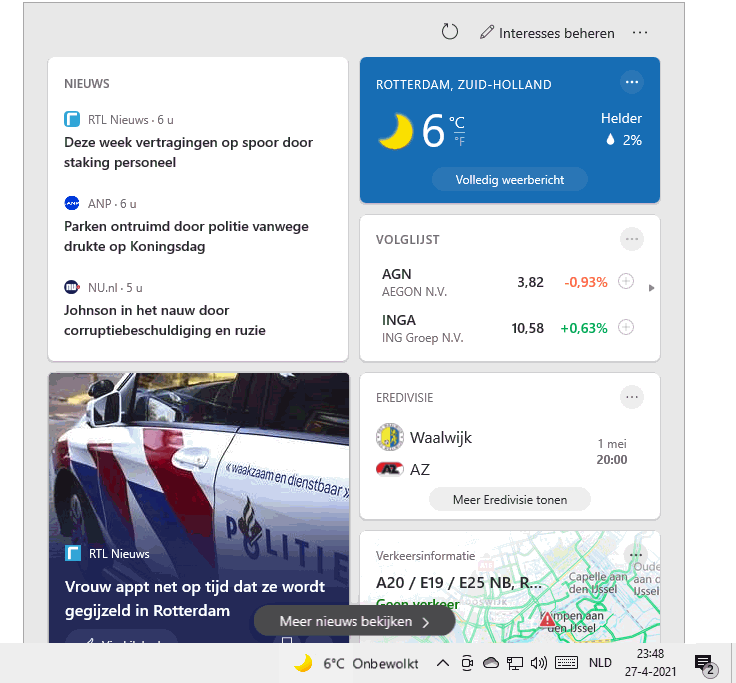736x683 pixels.
Task: Click Rotterdam, Zuid-Holland location title
Action: pos(463,85)
